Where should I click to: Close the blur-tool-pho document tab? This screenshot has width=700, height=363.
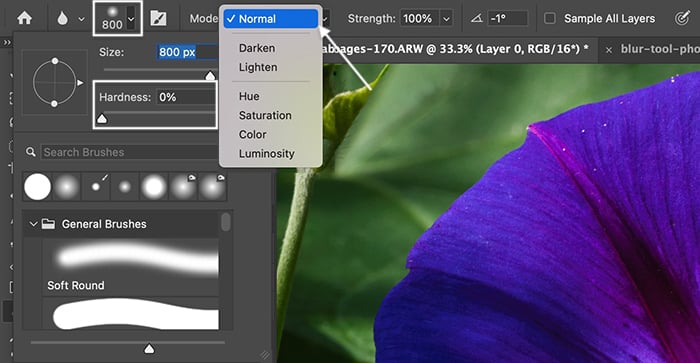608,50
